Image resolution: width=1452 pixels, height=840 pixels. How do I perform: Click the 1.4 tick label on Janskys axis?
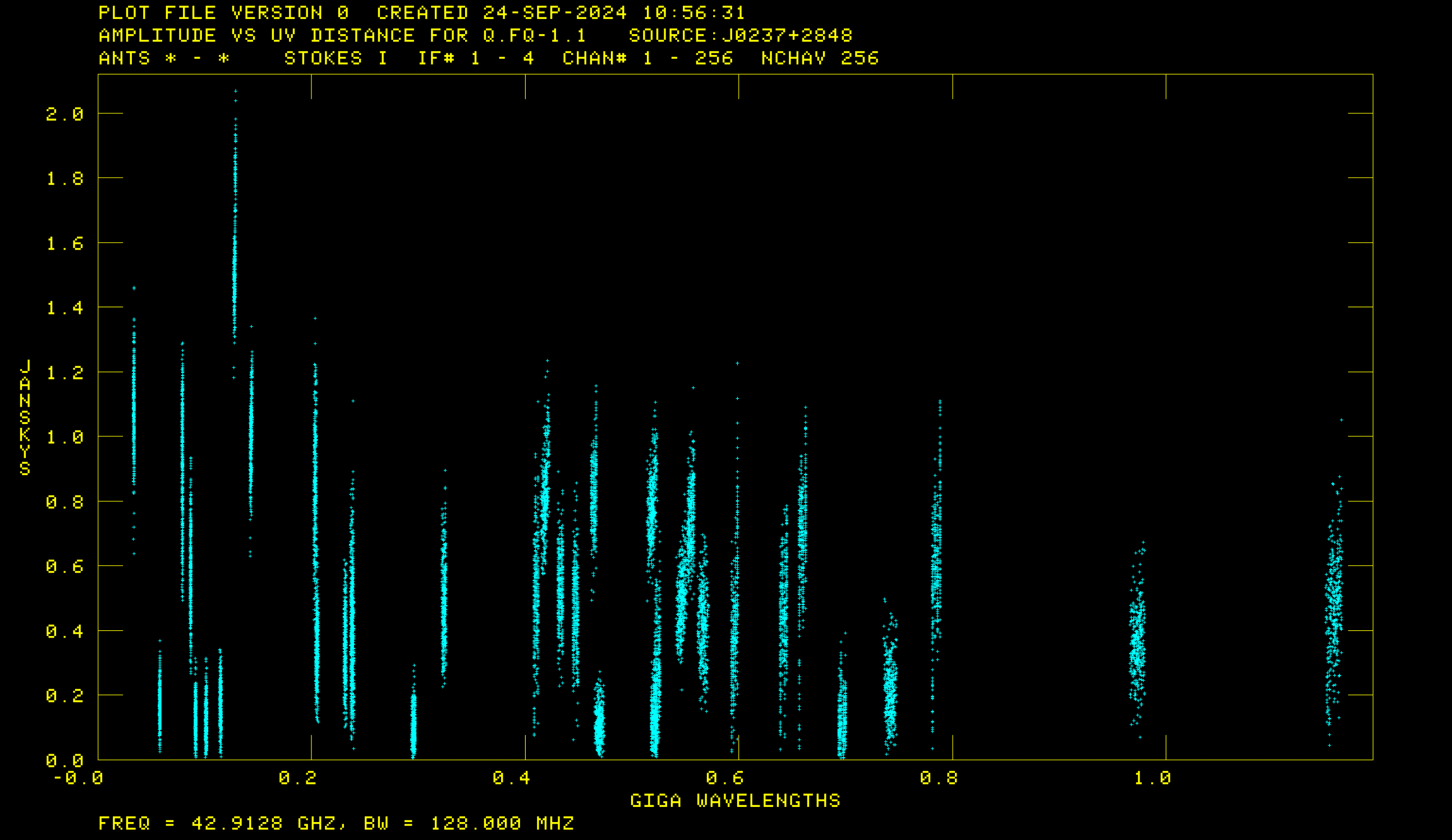(65, 308)
